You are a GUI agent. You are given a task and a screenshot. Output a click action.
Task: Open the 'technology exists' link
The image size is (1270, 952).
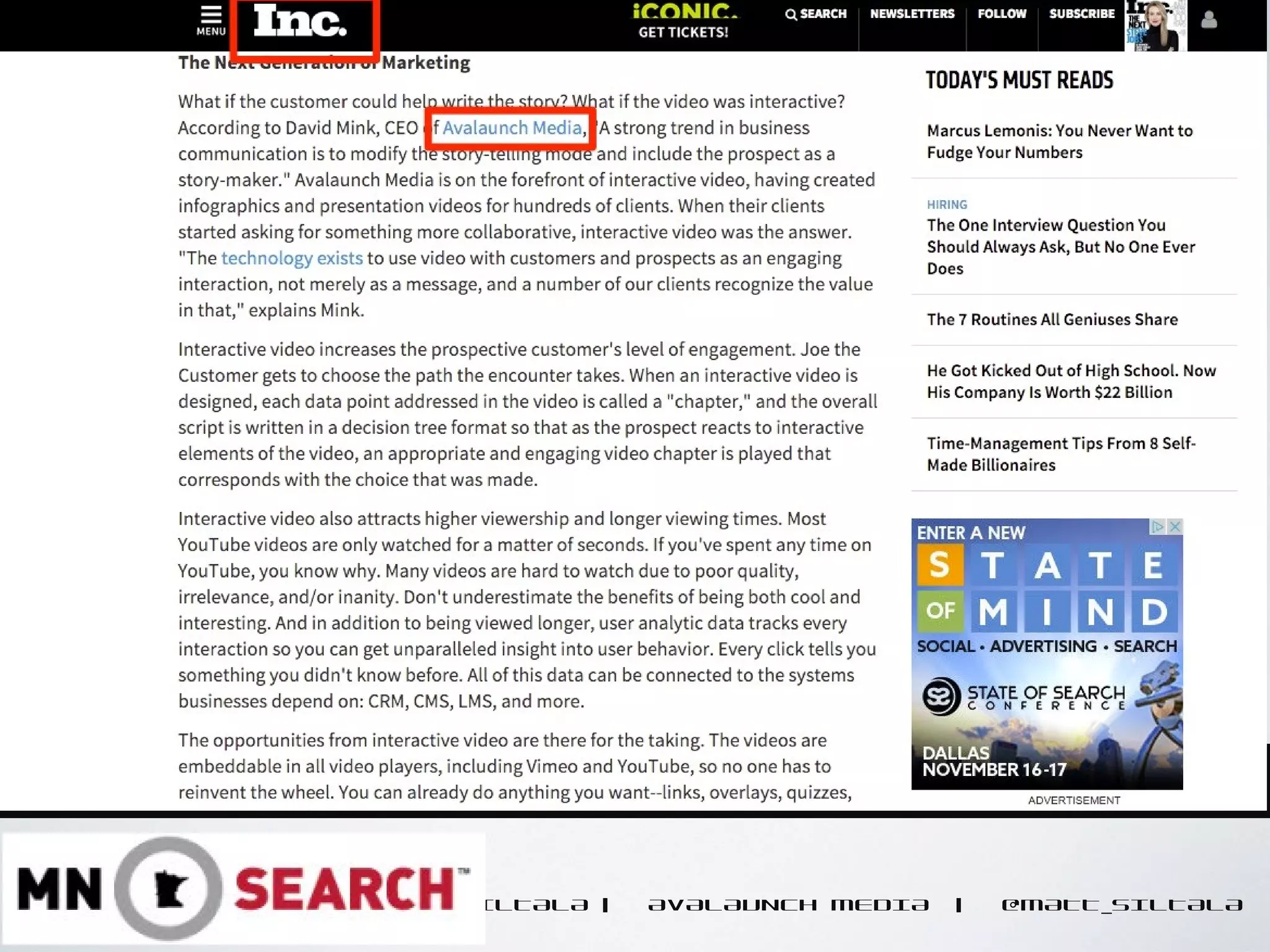click(x=291, y=258)
